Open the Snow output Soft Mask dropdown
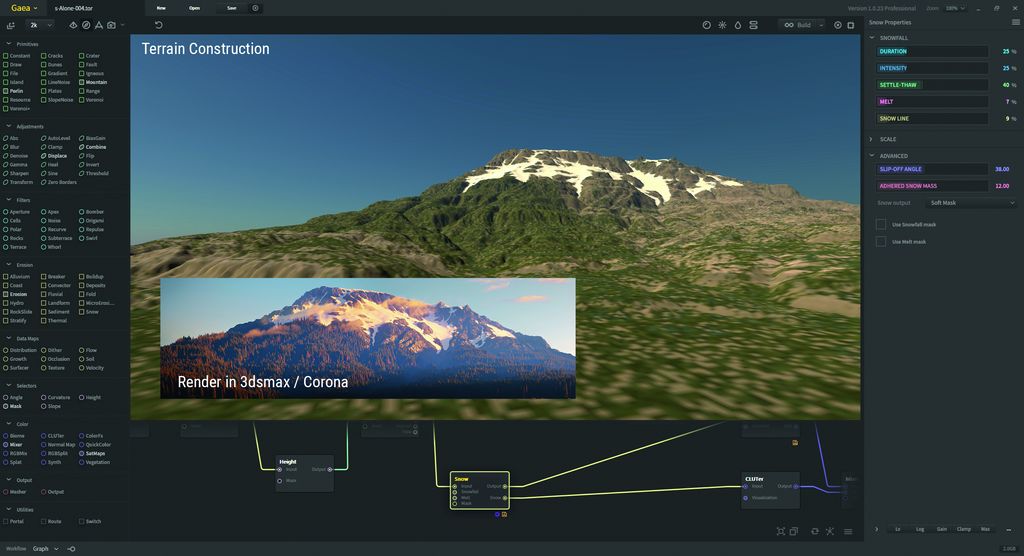1024x556 pixels. [971, 203]
